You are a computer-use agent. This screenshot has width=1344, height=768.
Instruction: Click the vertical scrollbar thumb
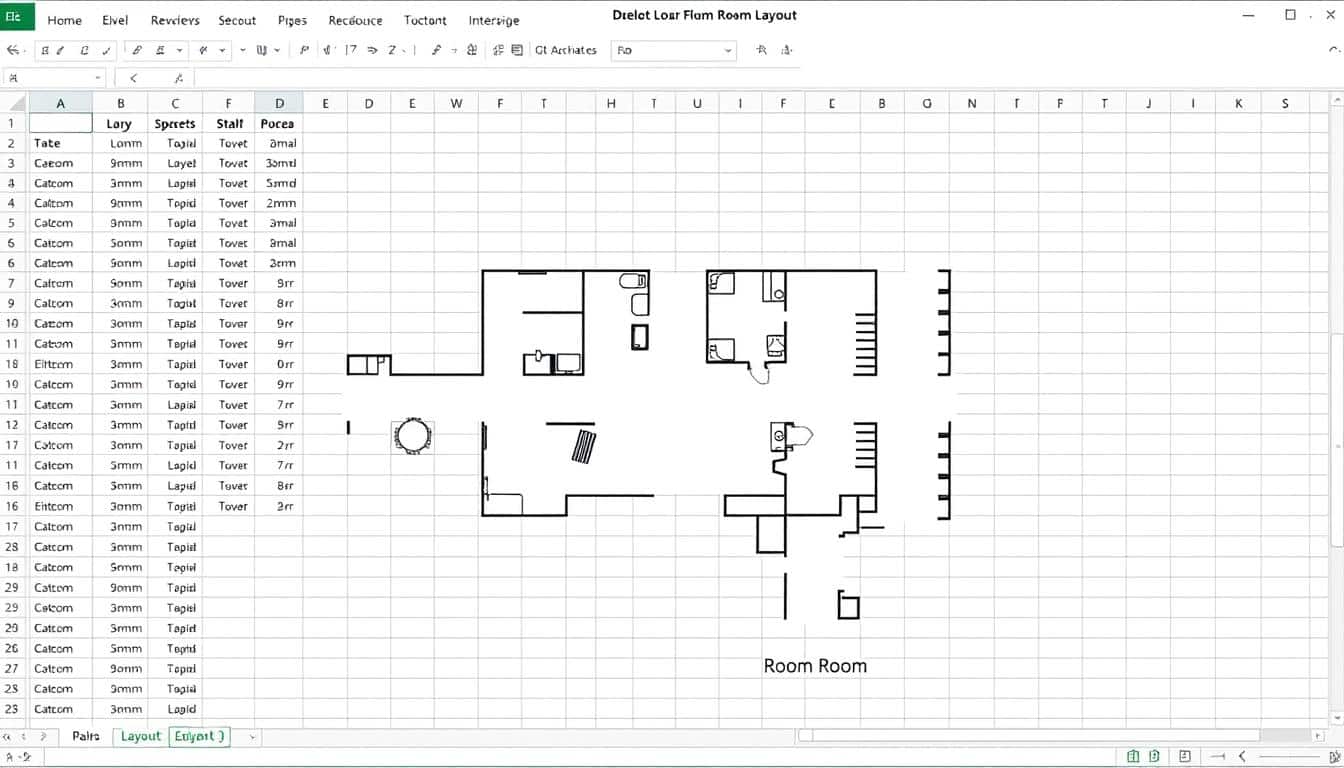click(x=1338, y=440)
